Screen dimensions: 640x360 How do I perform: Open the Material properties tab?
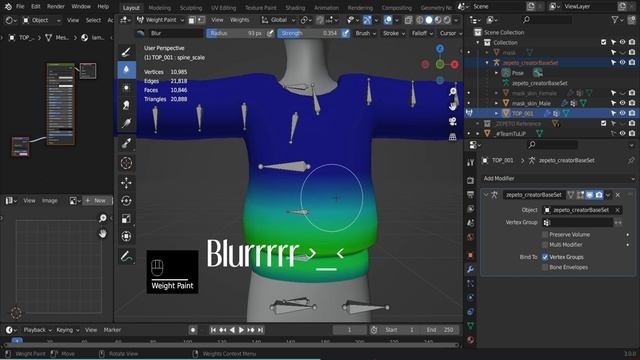(x=471, y=340)
